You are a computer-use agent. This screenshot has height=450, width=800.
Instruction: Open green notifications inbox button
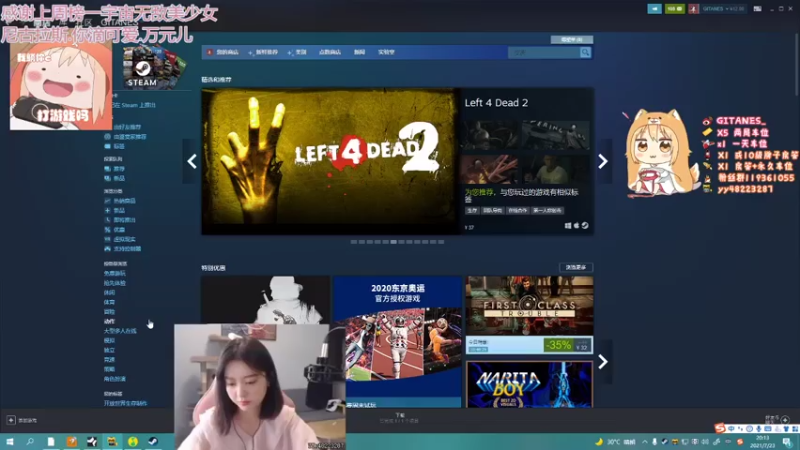674,9
